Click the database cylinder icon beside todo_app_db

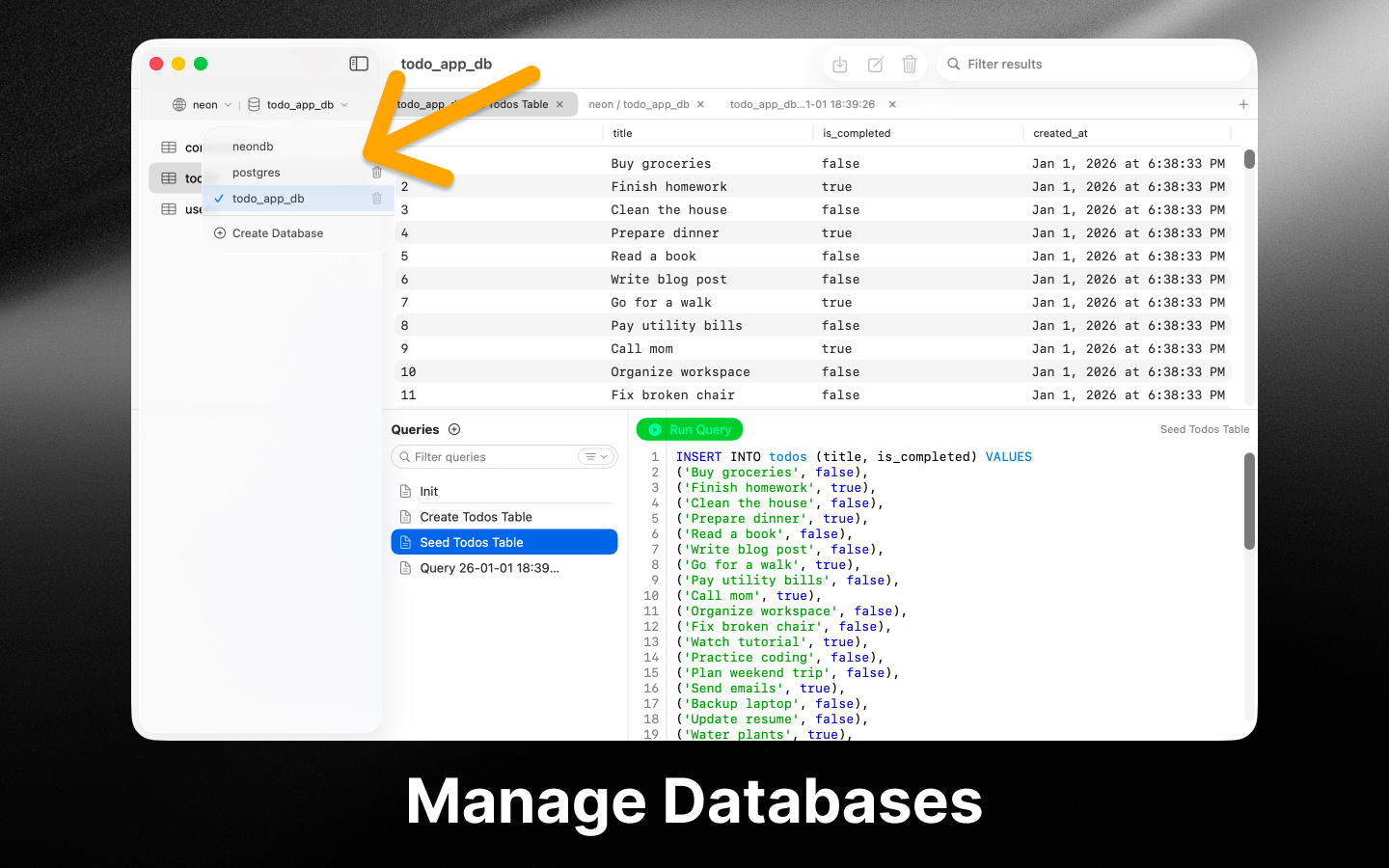coord(254,104)
